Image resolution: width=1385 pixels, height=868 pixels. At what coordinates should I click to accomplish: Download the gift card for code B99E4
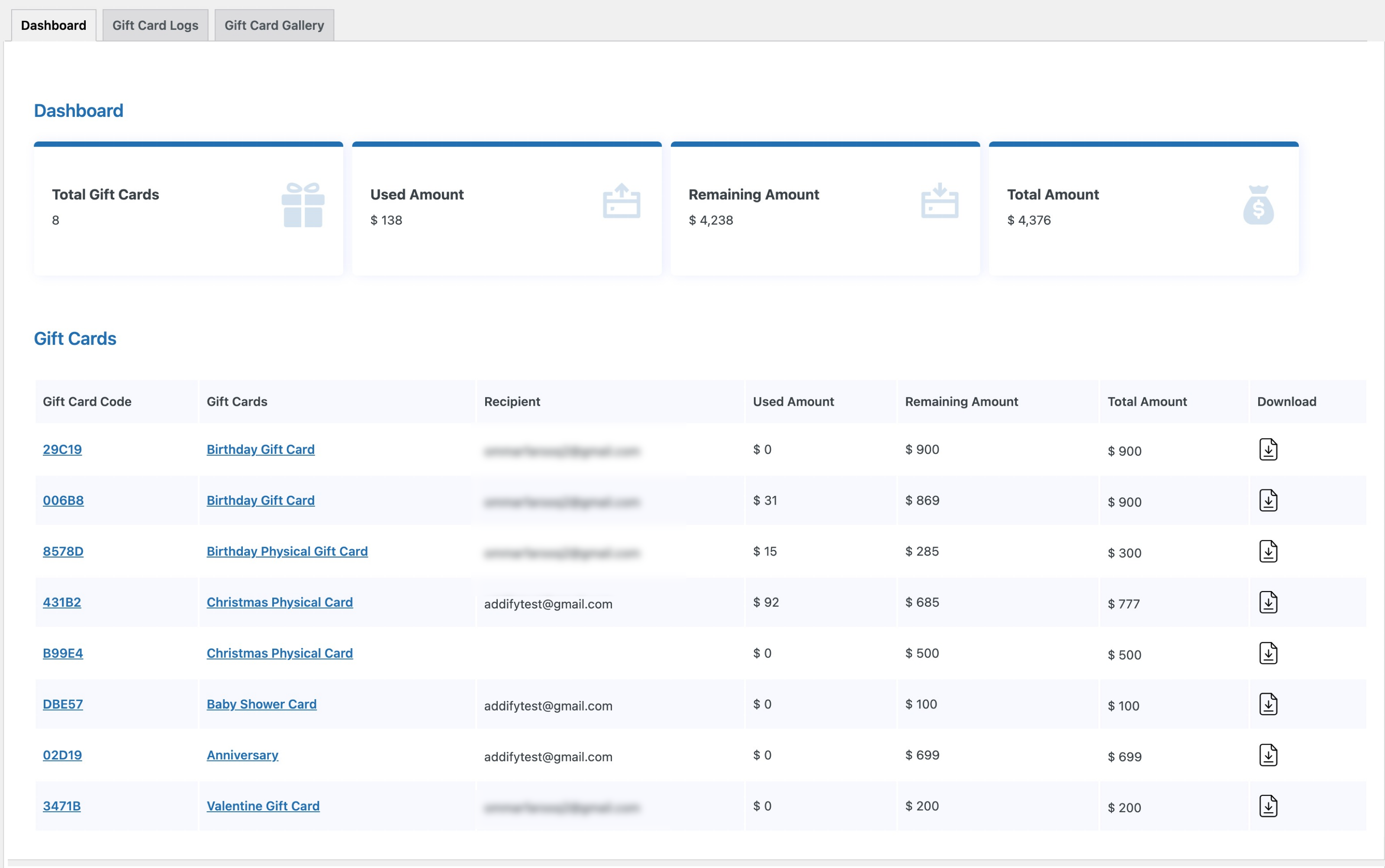1268,652
